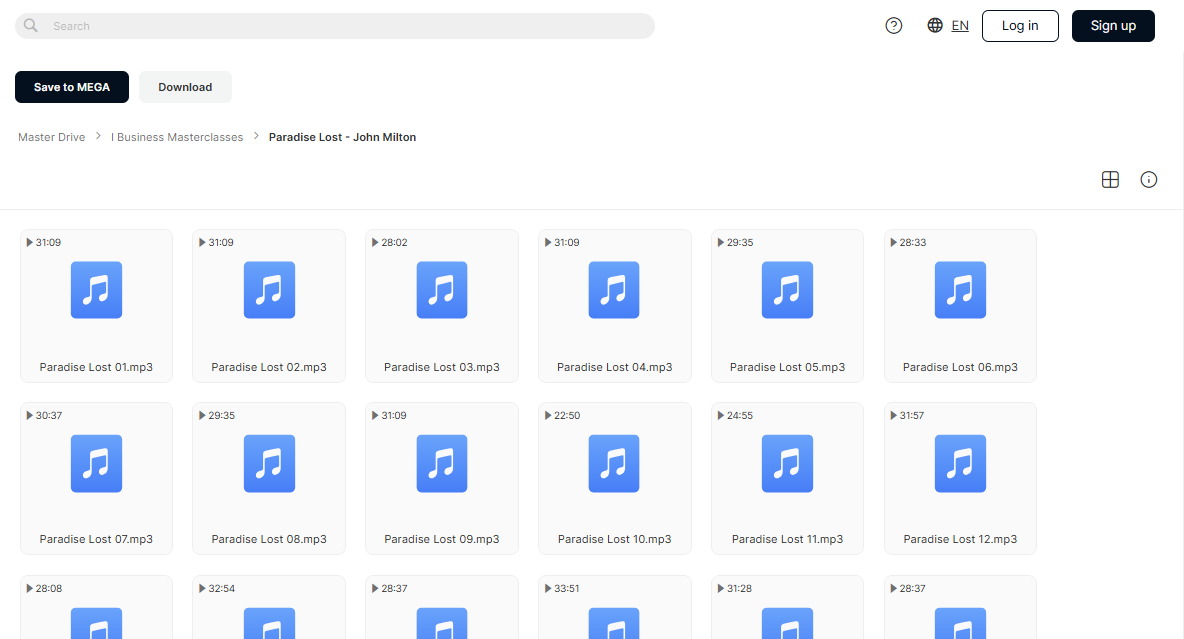Open the Paradise Lost 04.mp3 music icon
The image size is (1184, 639).
click(614, 290)
